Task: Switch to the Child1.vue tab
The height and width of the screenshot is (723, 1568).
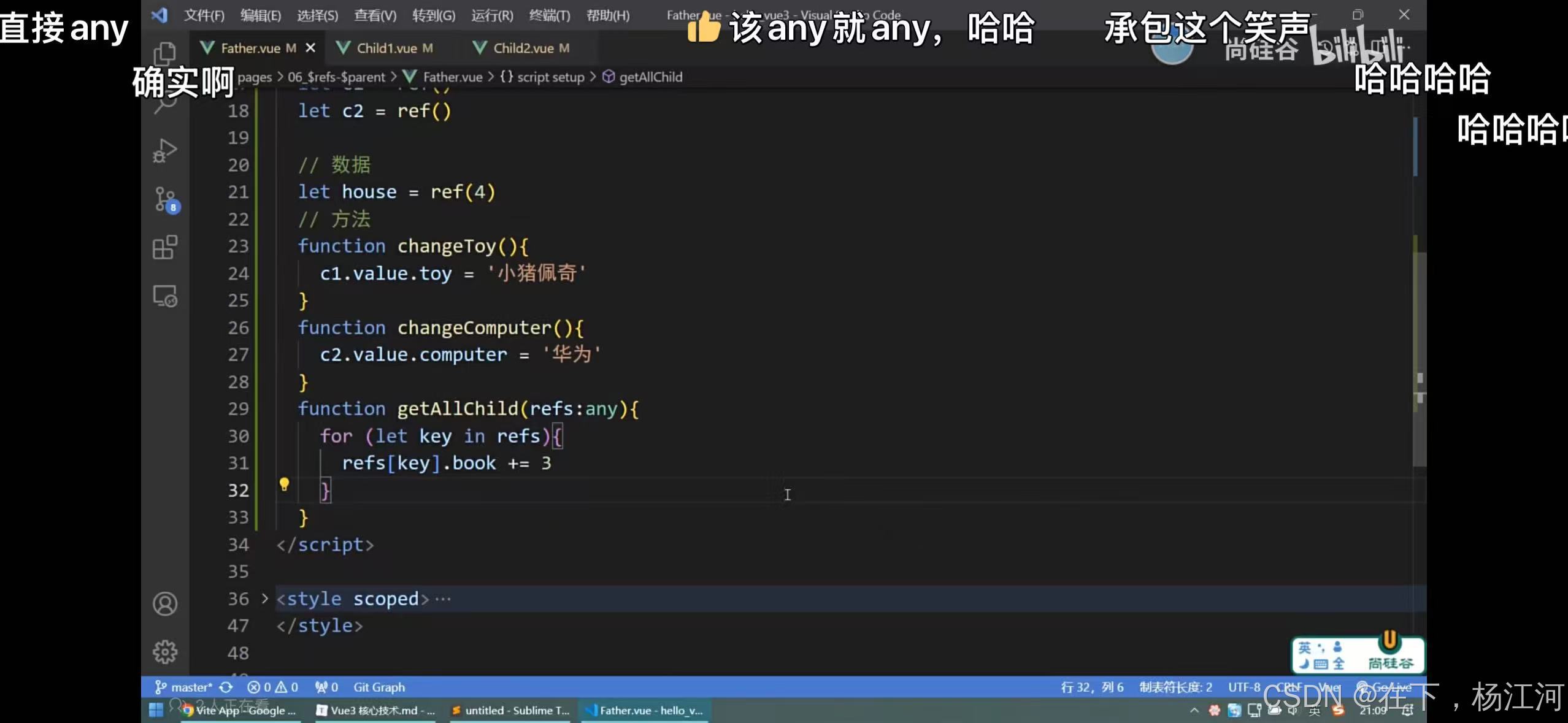Action: pos(386,48)
